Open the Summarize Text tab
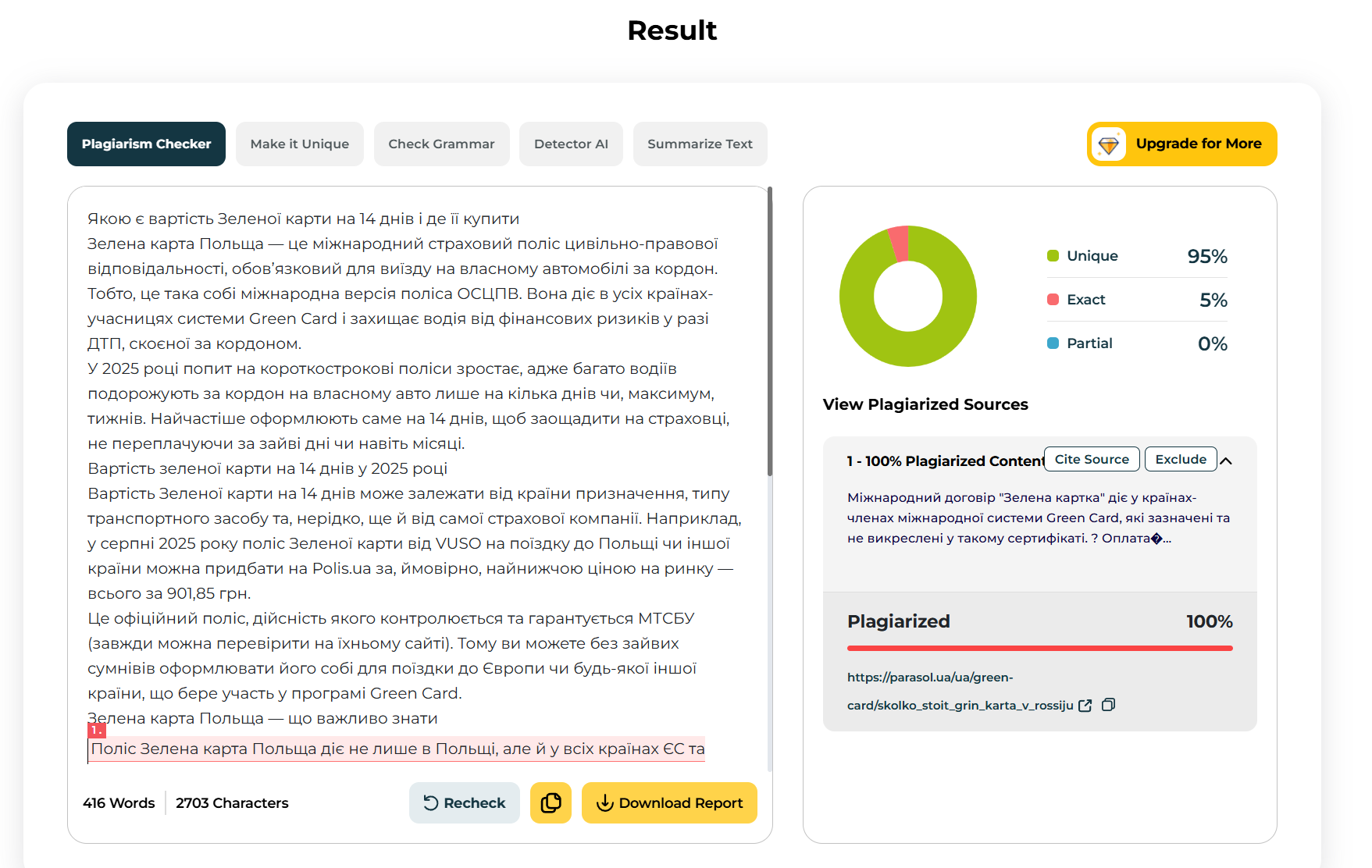 tap(700, 144)
